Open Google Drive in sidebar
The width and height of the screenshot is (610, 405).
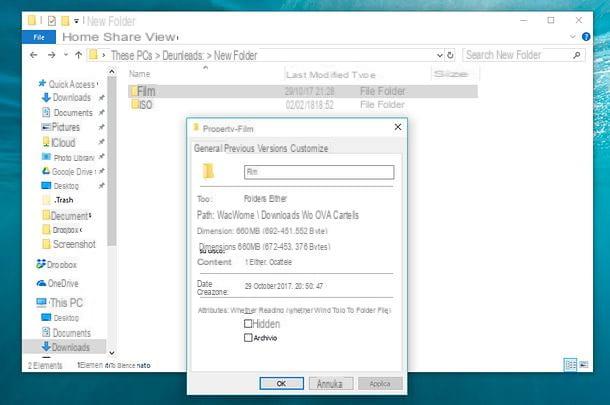click(72, 172)
